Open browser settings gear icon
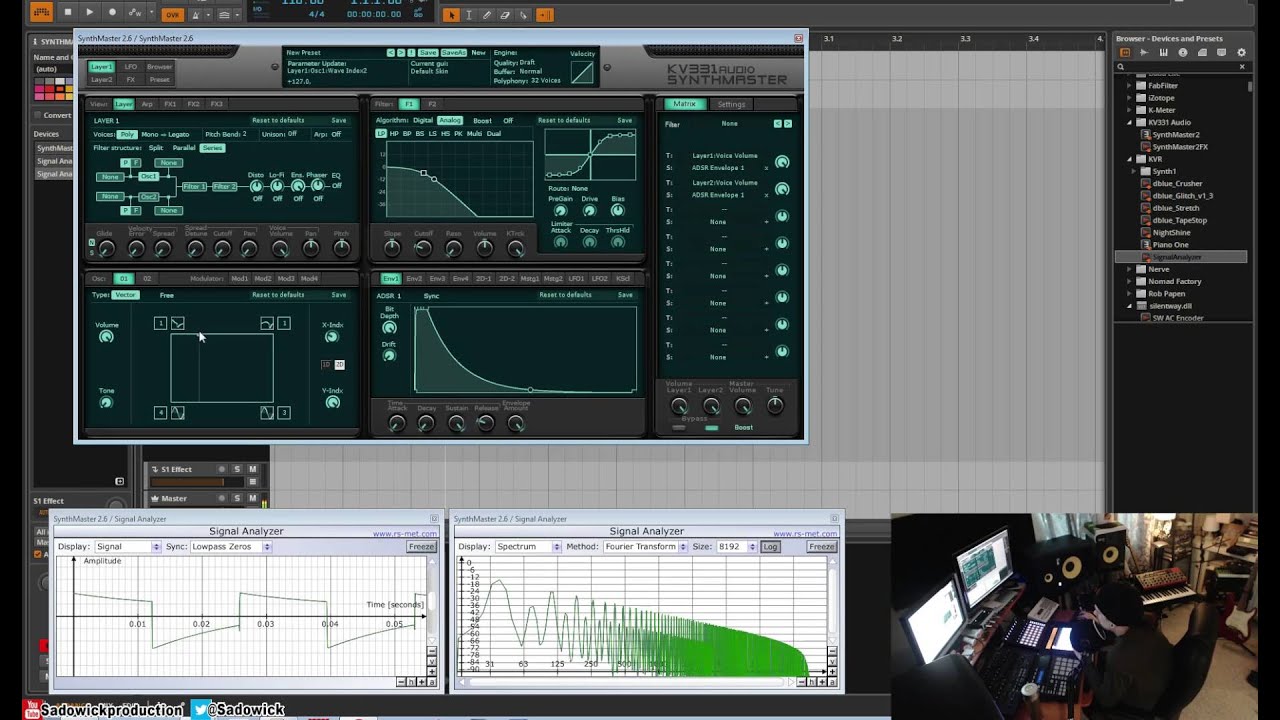 pyautogui.click(x=1241, y=52)
